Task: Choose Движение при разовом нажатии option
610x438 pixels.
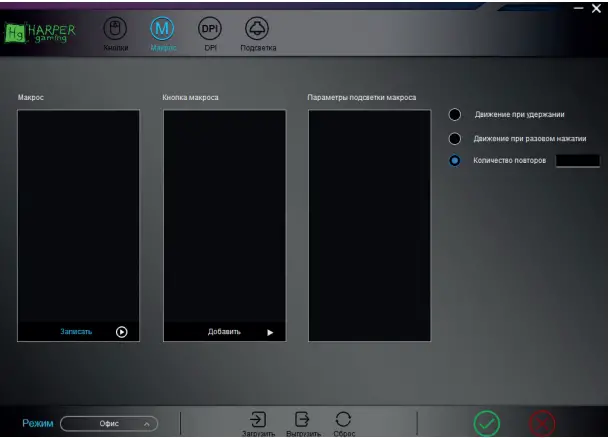Action: (455, 138)
